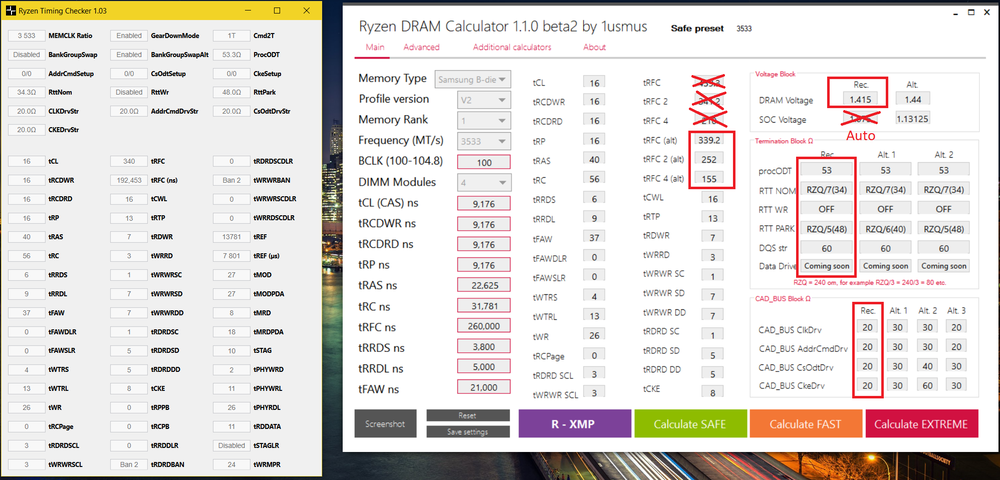Close the Ryzen Timing Checker window
This screenshot has width=1000, height=480.
point(306,10)
